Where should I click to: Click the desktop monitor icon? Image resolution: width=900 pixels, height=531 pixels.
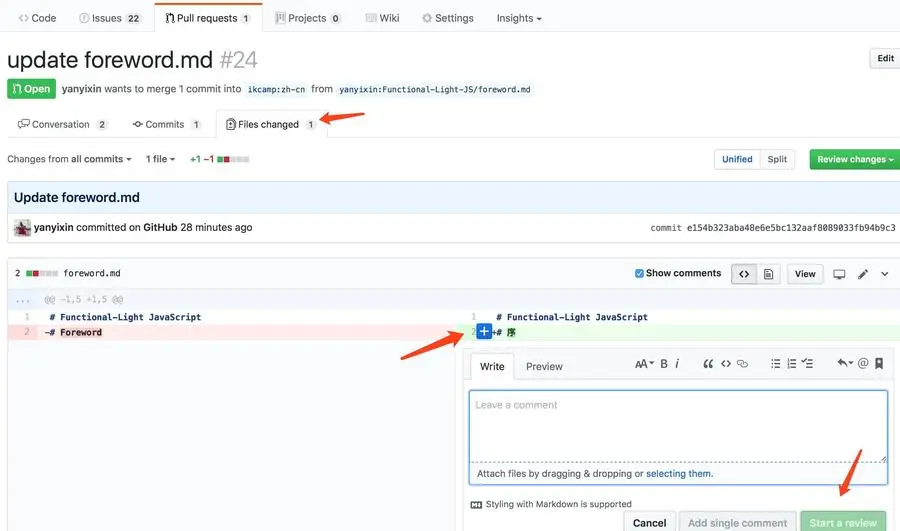[839, 274]
